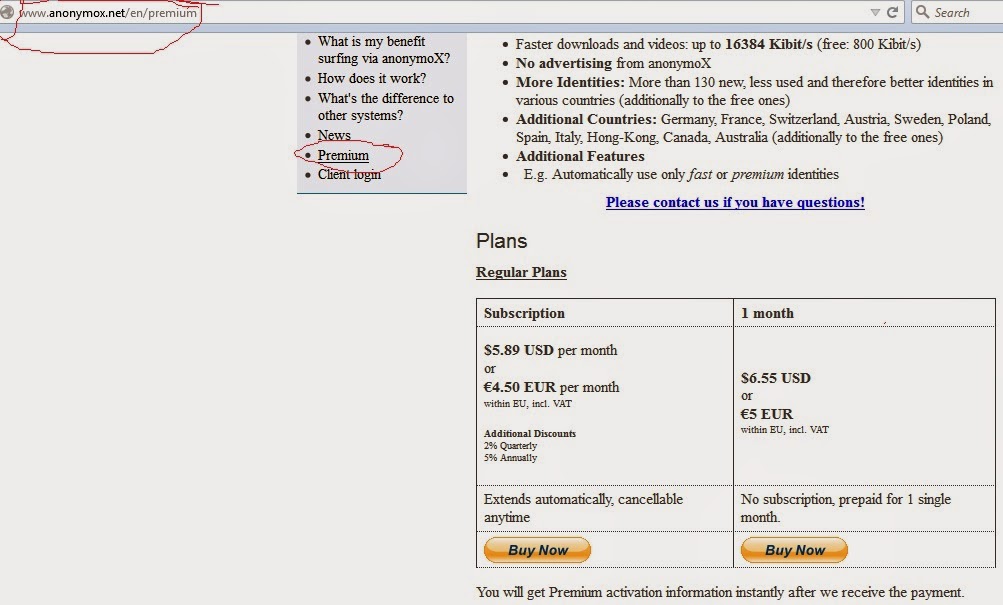Image resolution: width=1003 pixels, height=605 pixels.
Task: Open 'What is my benefit surfing' link
Action: pos(384,50)
